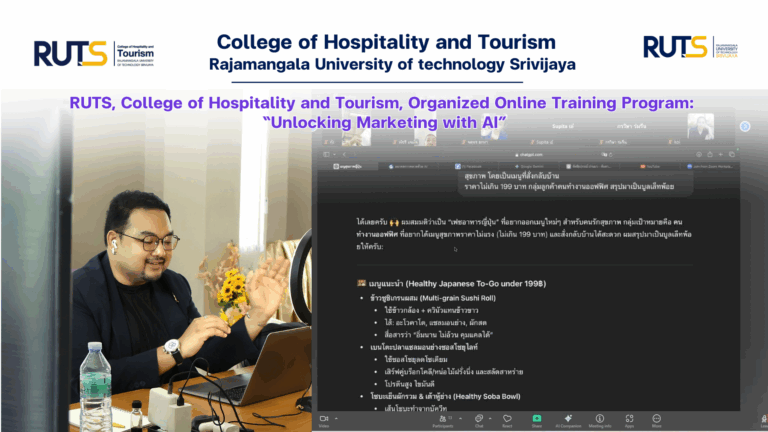Click the chatgpt.com address bar
This screenshot has height=432, width=768.
coord(529,154)
